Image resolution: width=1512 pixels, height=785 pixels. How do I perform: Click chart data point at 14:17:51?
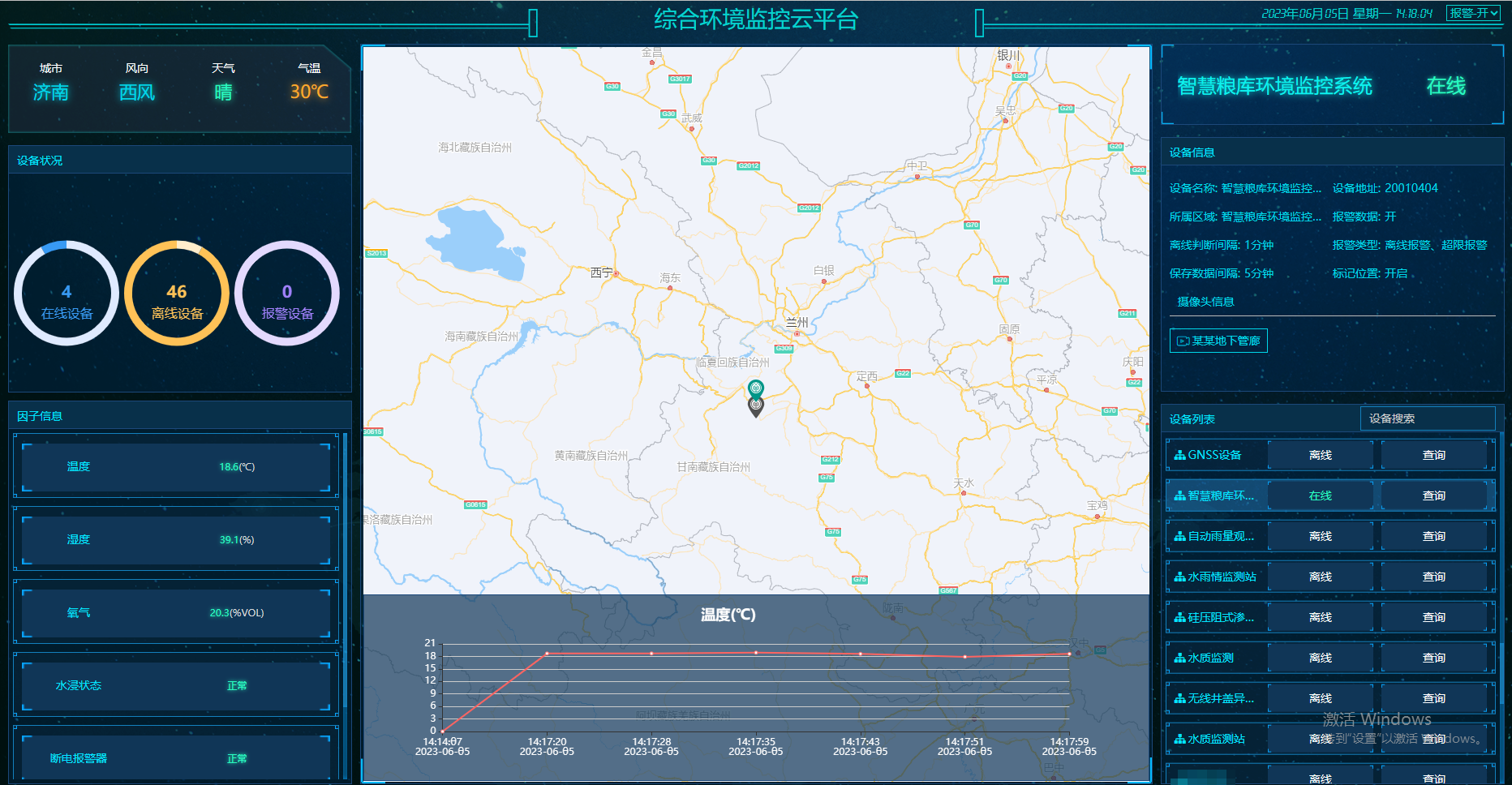pyautogui.click(x=964, y=656)
